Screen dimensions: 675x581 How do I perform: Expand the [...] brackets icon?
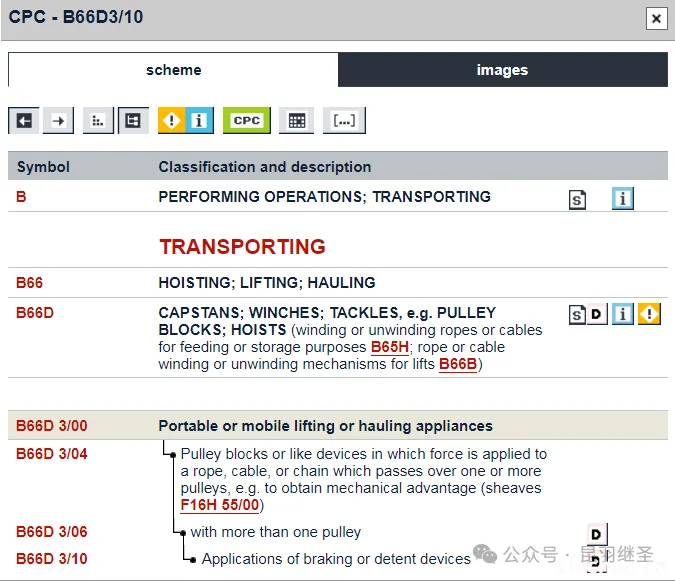[344, 120]
